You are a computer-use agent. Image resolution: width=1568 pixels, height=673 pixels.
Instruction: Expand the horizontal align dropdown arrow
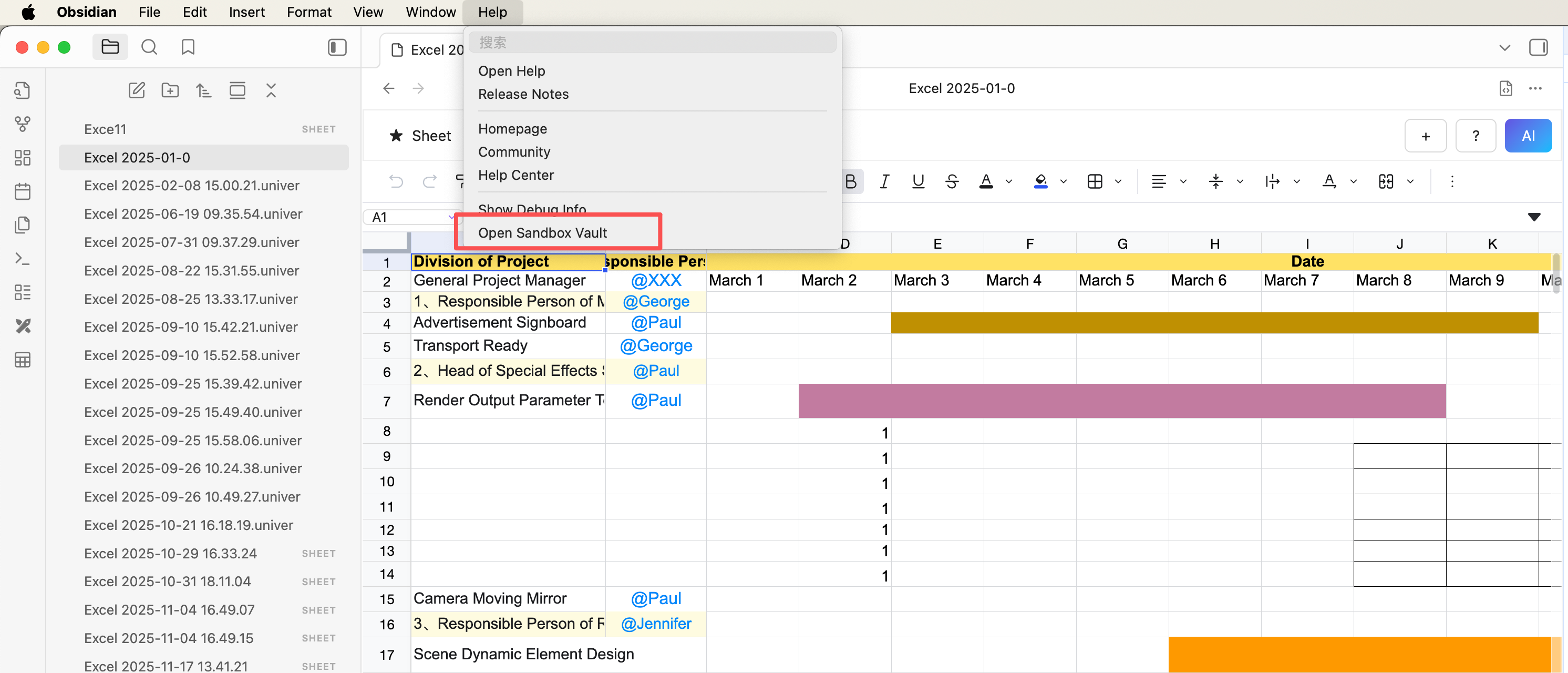click(1183, 181)
